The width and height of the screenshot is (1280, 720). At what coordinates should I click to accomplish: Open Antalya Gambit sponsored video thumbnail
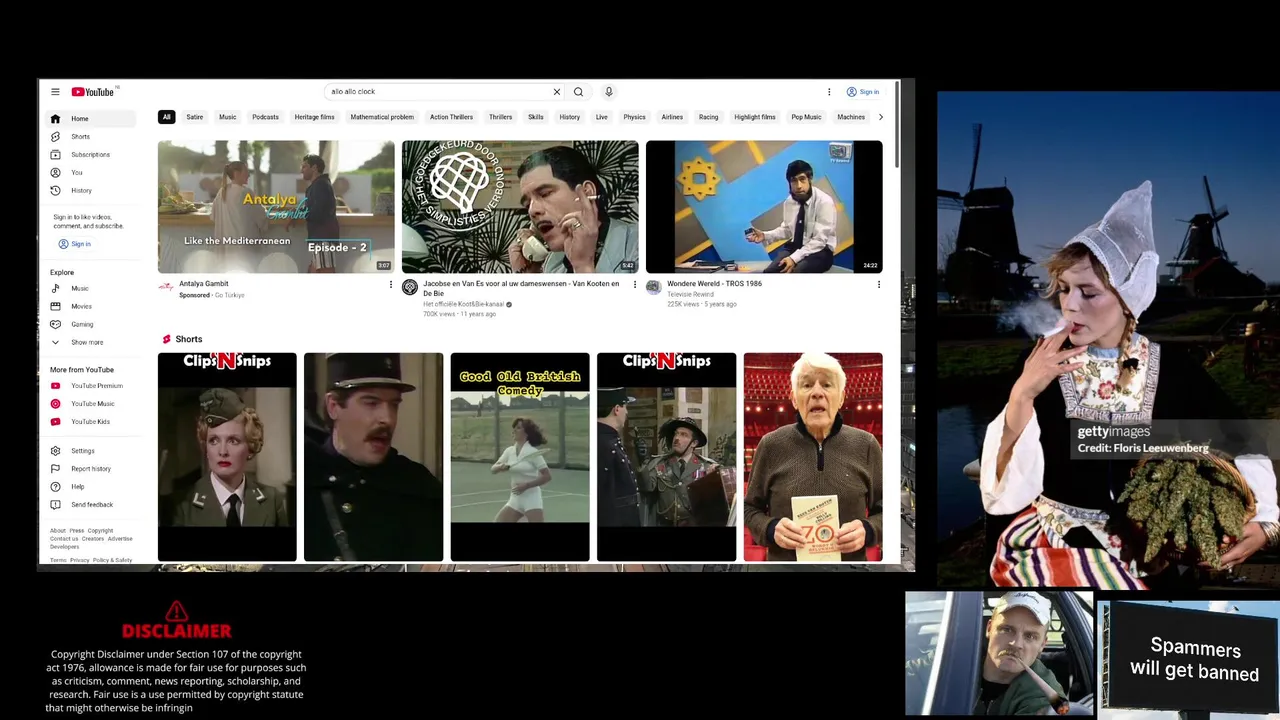[276, 207]
